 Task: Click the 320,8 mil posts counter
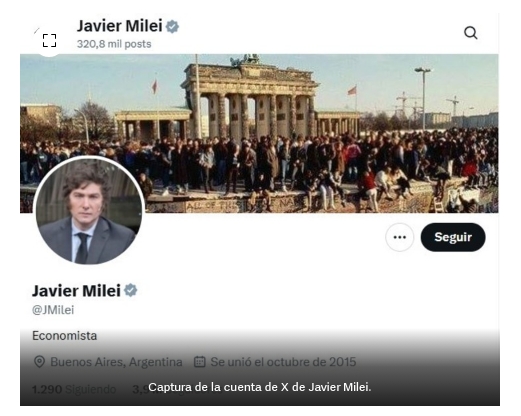(114, 44)
